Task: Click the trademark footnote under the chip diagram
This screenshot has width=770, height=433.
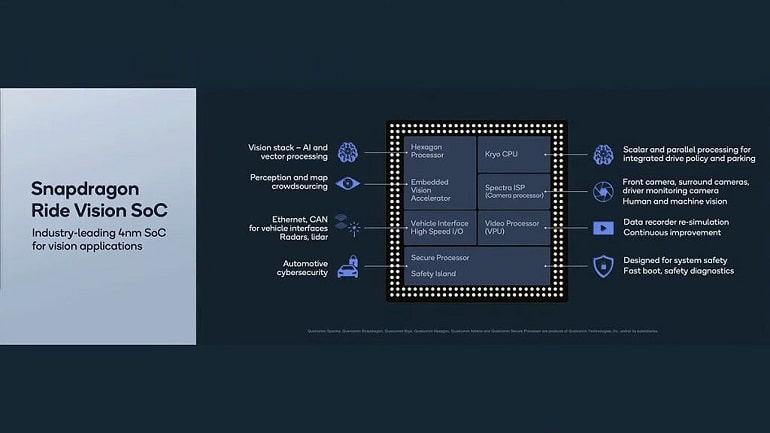Action: pyautogui.click(x=482, y=331)
